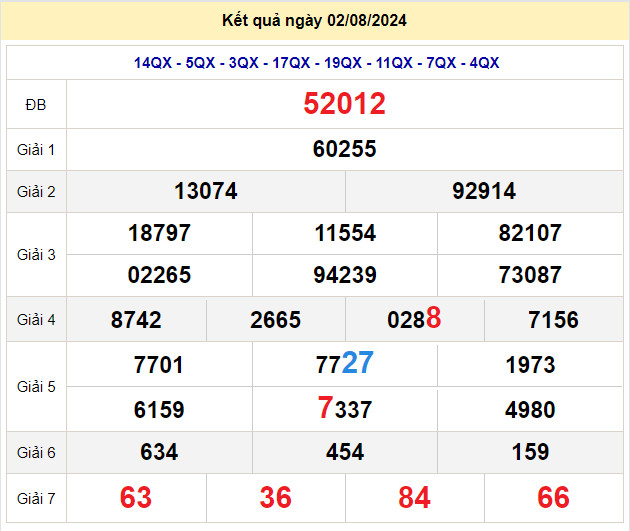Viewport: 630px width, 531px height.
Task: Select the number 634
Action: click(159, 452)
